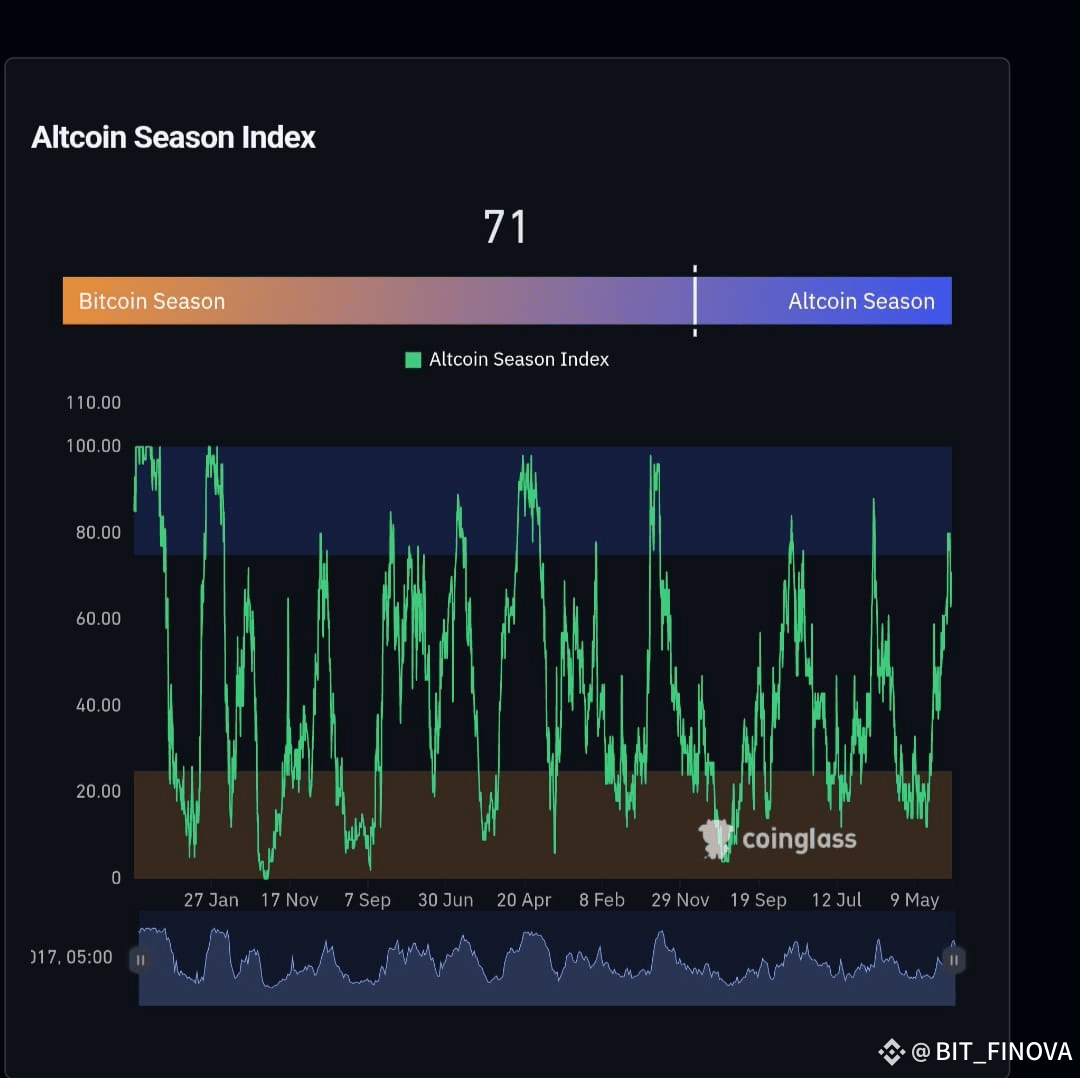
Task: Click the 110.00 y-axis label
Action: coord(93,402)
